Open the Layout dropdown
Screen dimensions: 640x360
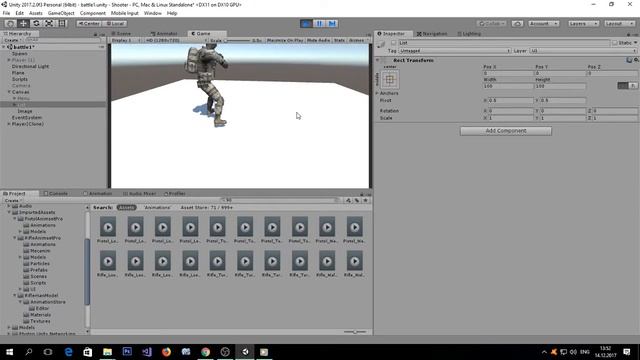pyautogui.click(x=619, y=24)
